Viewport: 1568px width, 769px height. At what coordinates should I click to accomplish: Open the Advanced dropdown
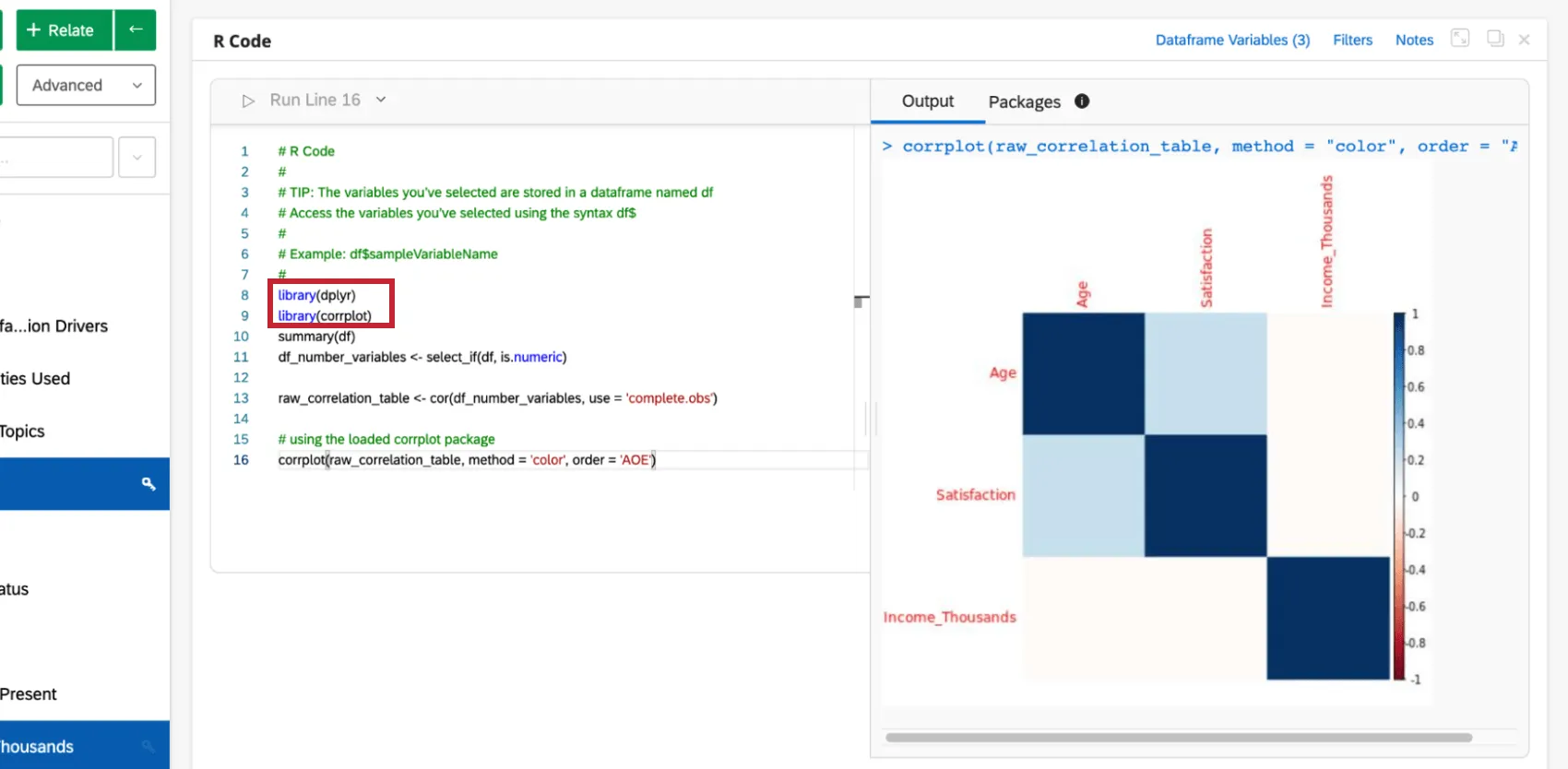(86, 85)
